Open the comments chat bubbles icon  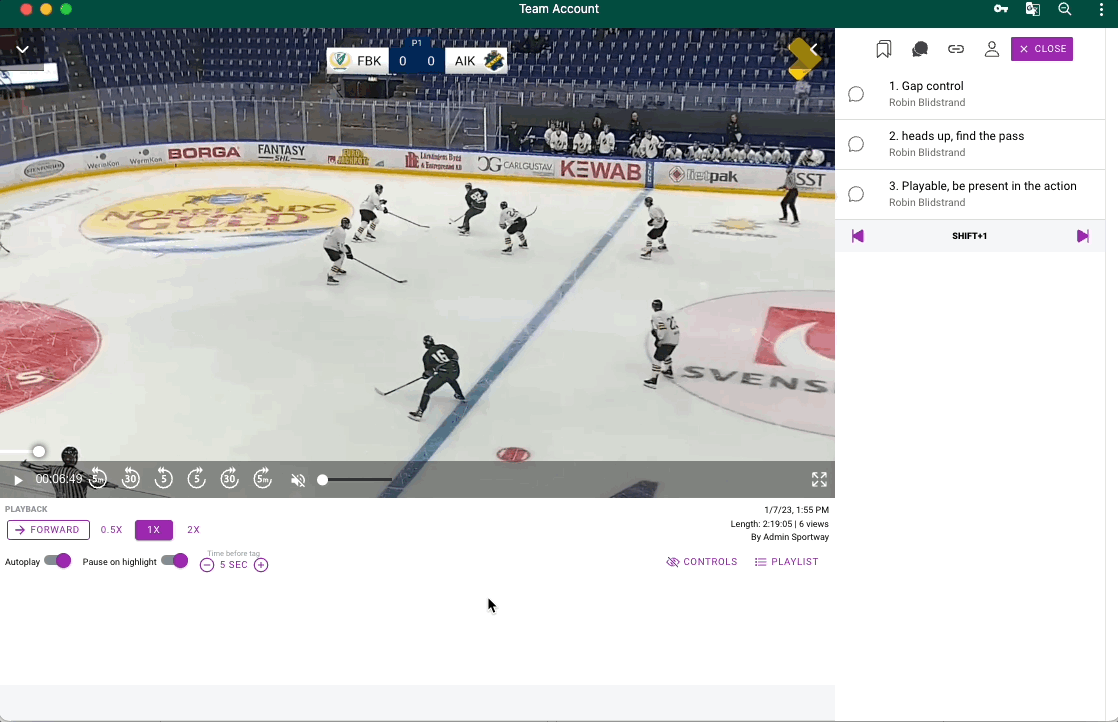pos(920,49)
